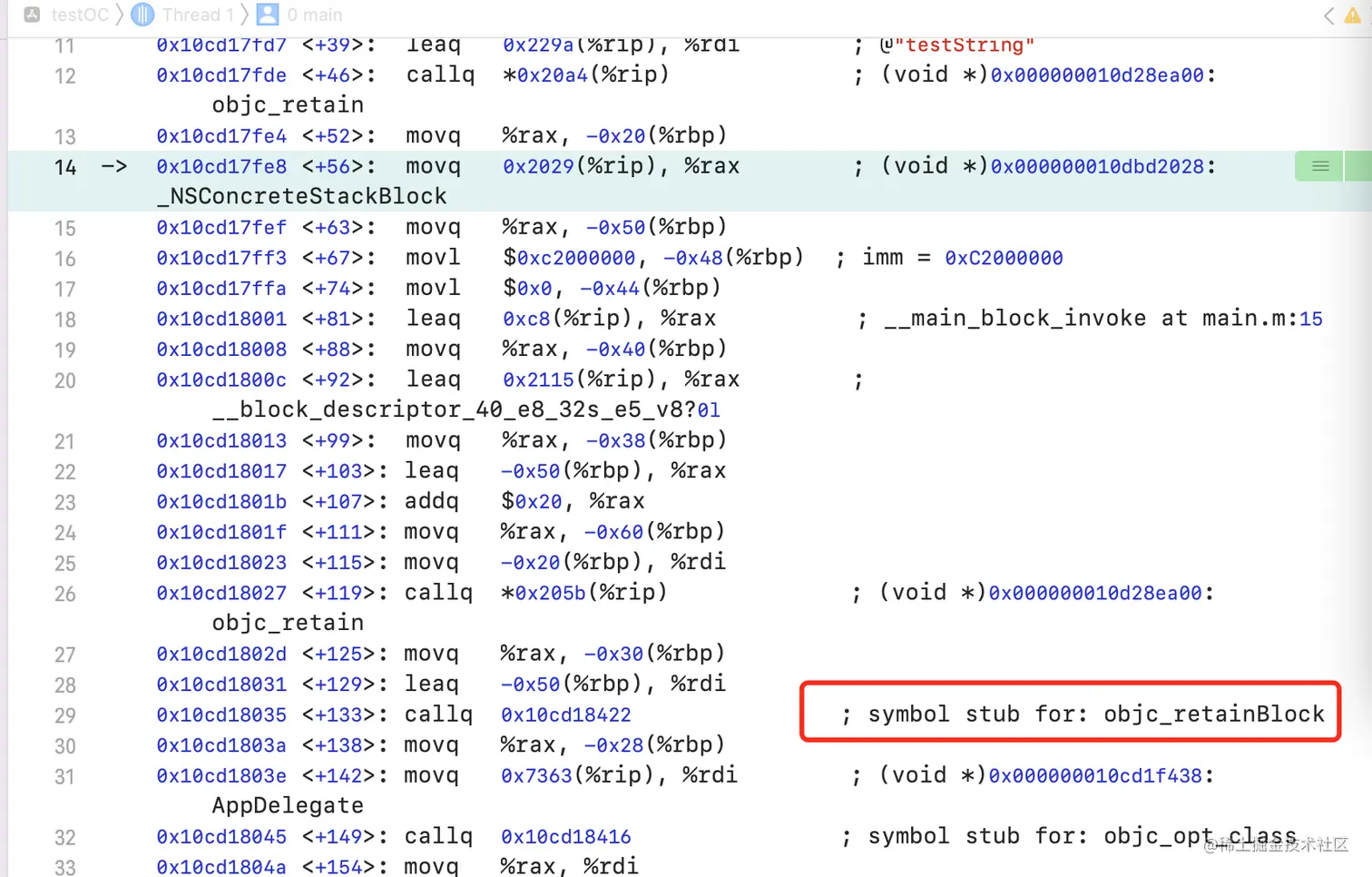1372x877 pixels.
Task: Click line number 29 in gutter
Action: 64,715
